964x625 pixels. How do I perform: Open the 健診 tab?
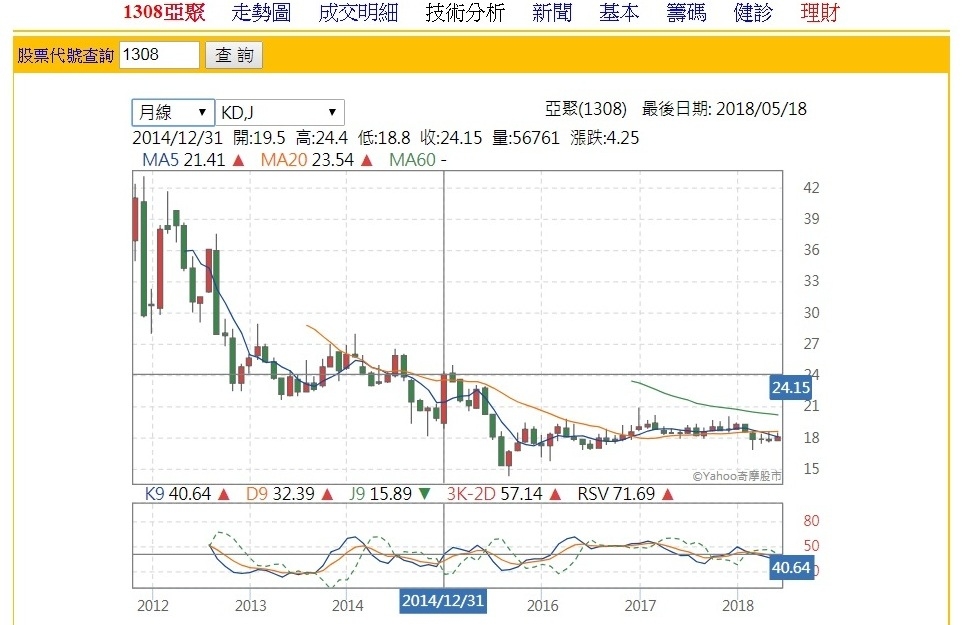pyautogui.click(x=753, y=12)
